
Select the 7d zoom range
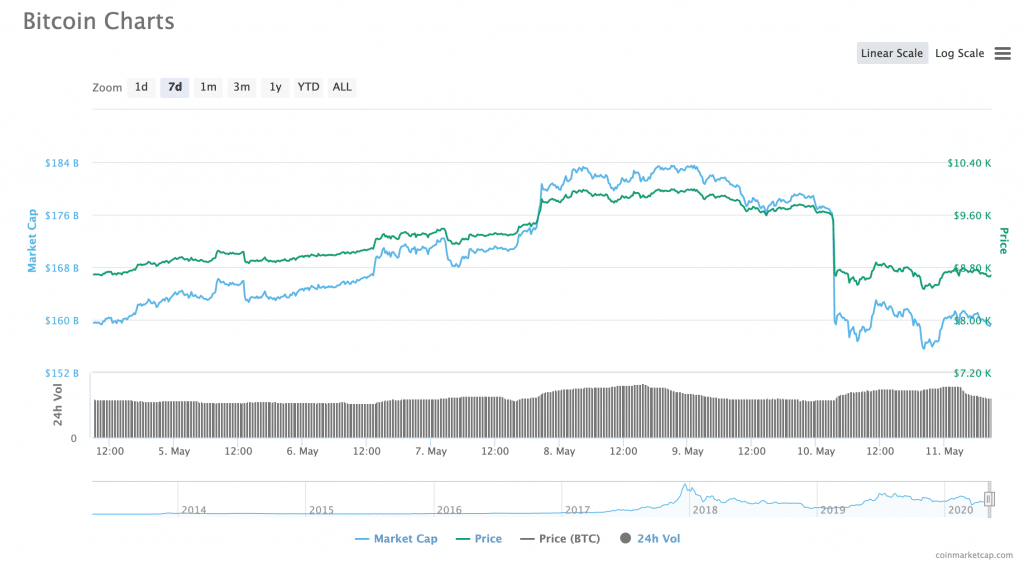[x=175, y=87]
